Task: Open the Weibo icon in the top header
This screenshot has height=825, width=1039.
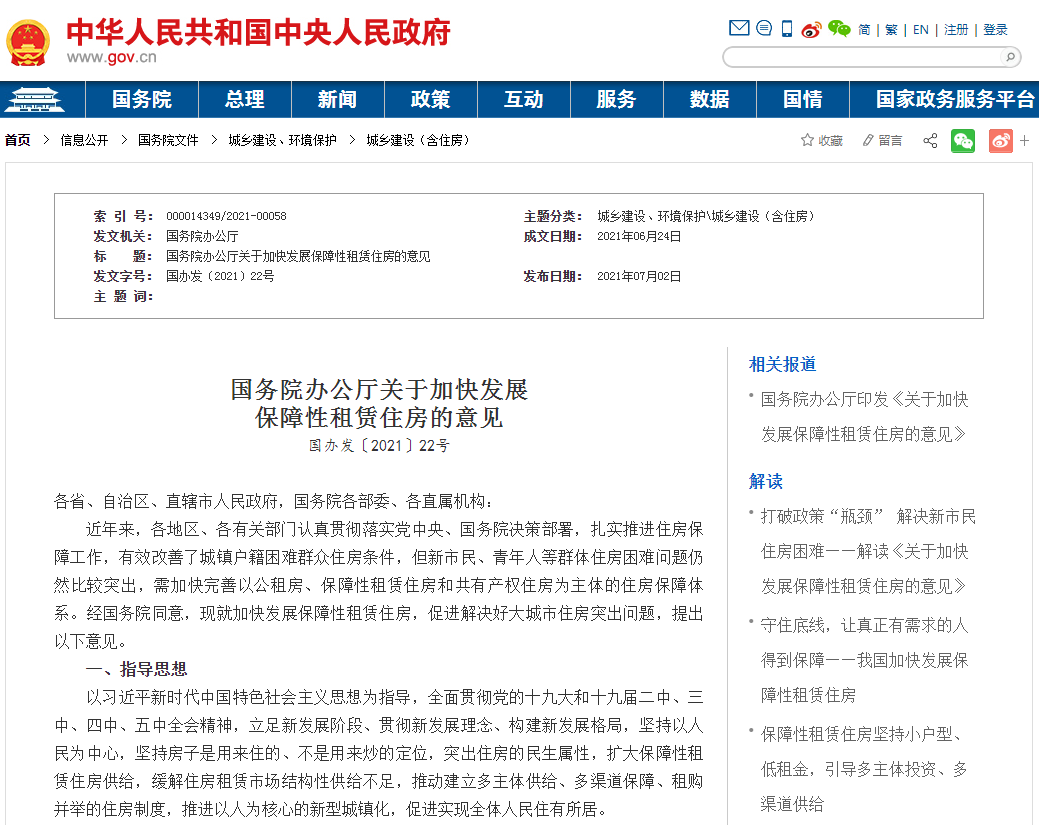Action: click(812, 28)
